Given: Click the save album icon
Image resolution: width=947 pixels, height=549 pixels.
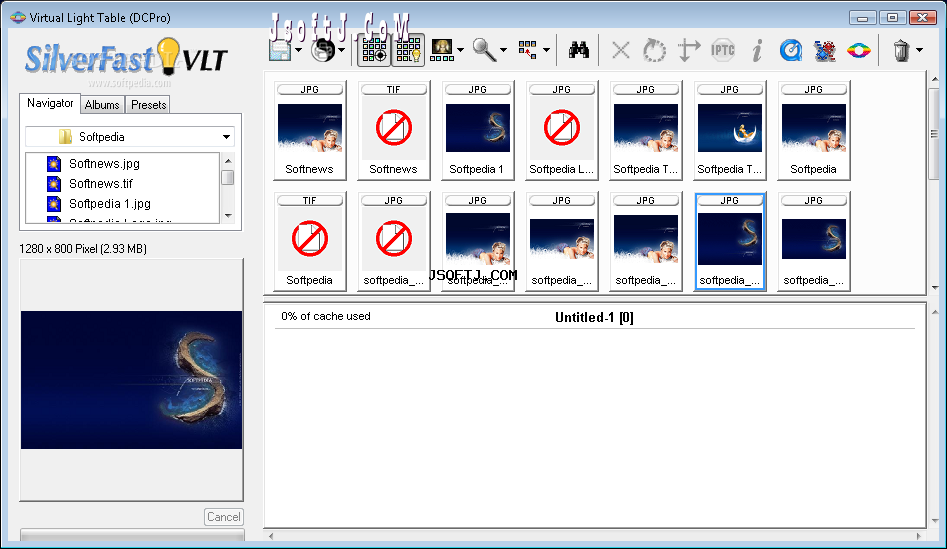Looking at the screenshot, I should [x=280, y=50].
